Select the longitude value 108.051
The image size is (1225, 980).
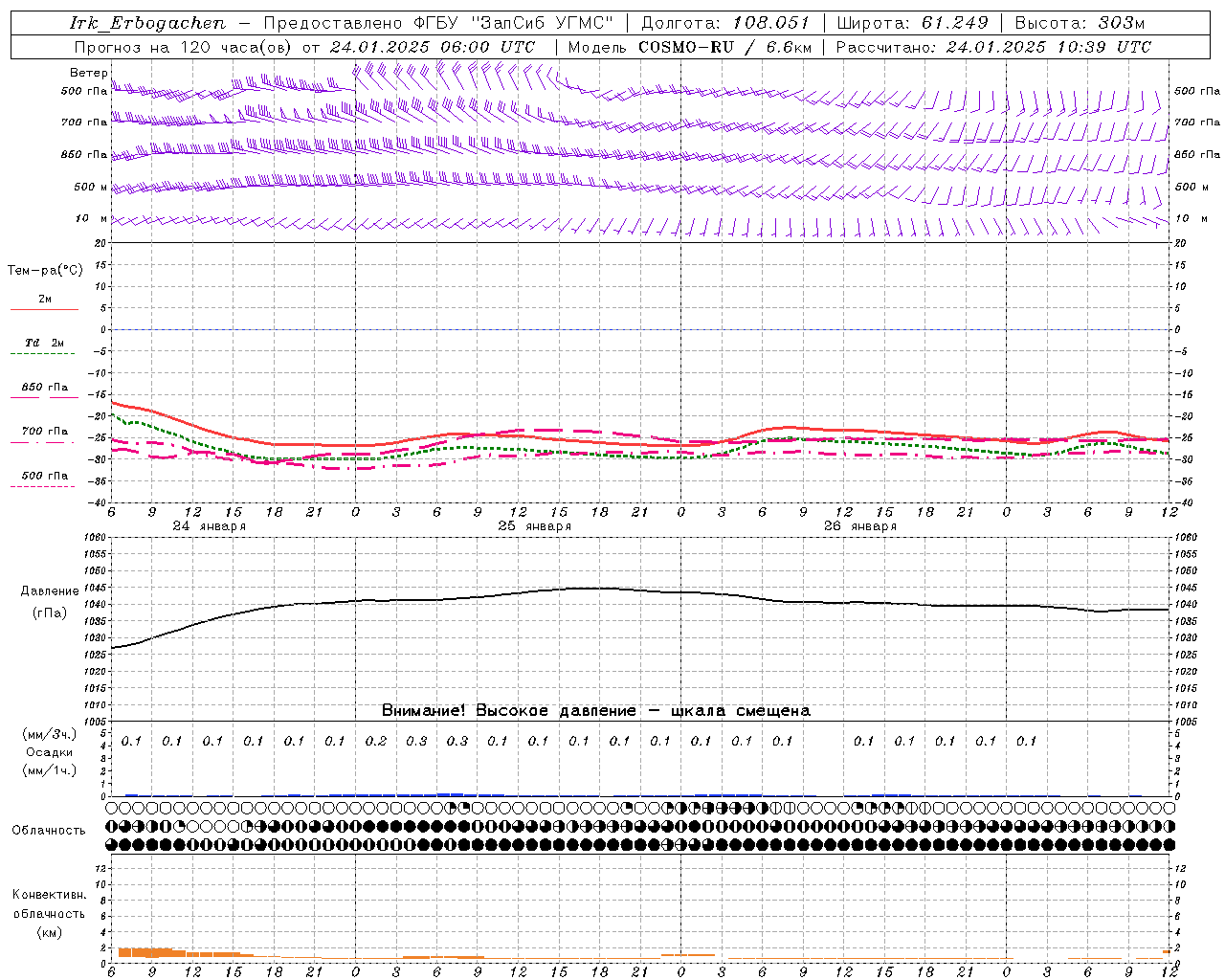click(x=771, y=23)
